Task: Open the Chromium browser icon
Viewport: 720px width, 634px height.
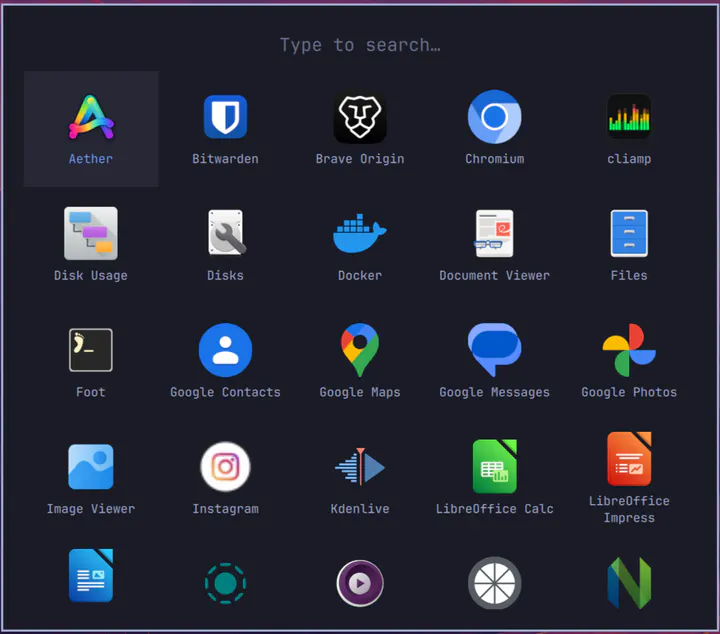Action: click(495, 117)
